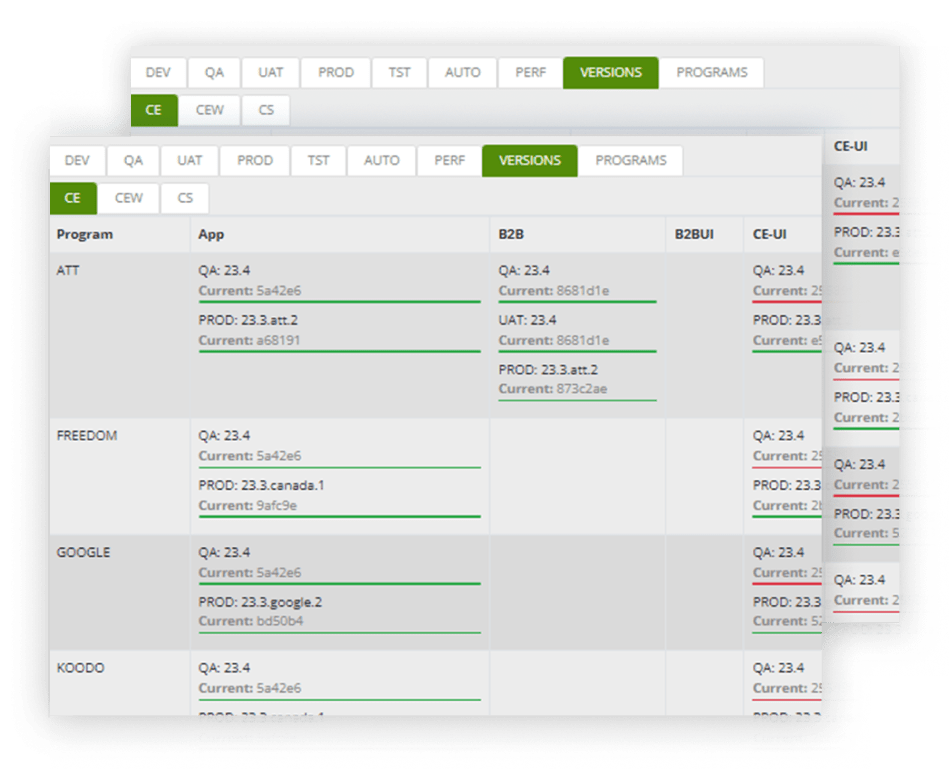Switch to QA tab in front window
Screen dimensions: 950x770
pyautogui.click(x=133, y=161)
